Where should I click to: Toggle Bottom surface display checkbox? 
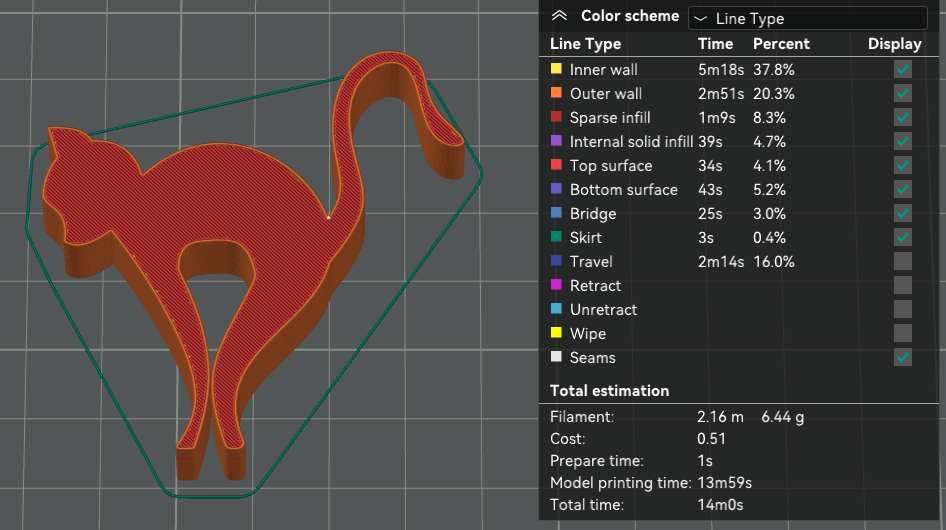click(903, 190)
